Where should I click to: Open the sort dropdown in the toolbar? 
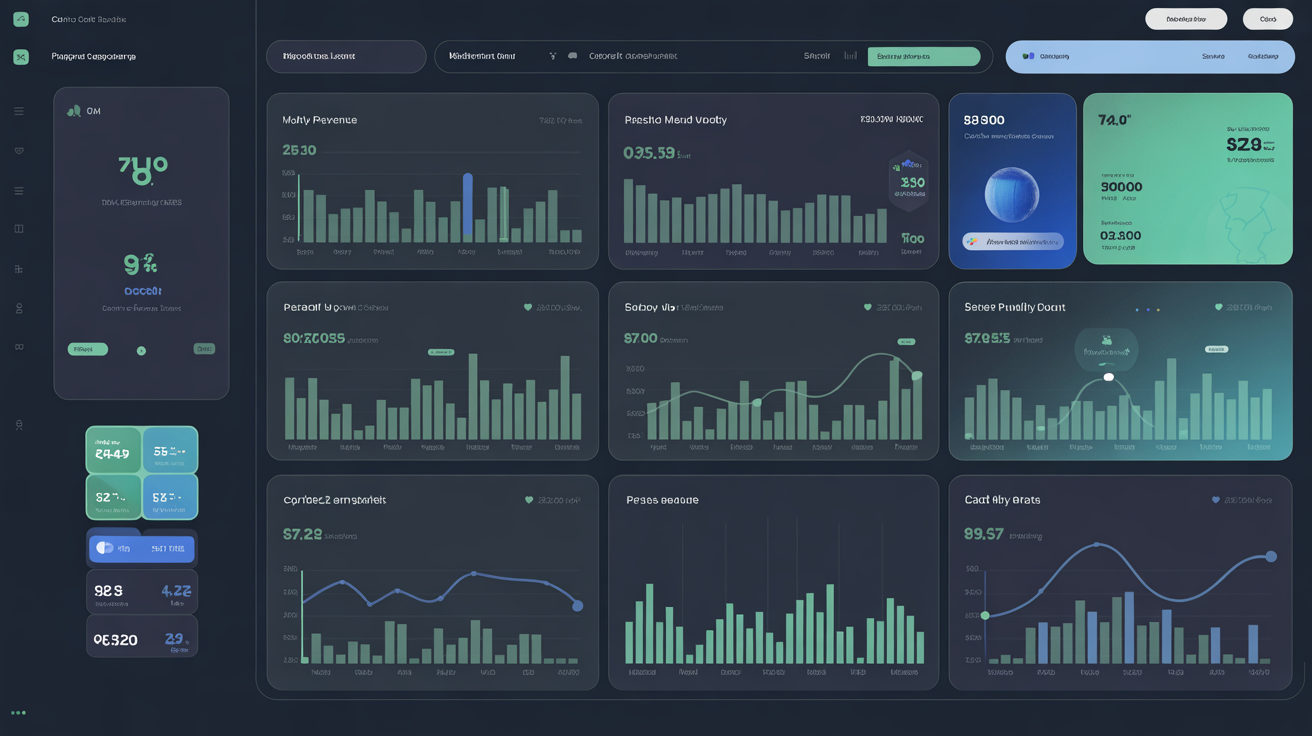818,57
